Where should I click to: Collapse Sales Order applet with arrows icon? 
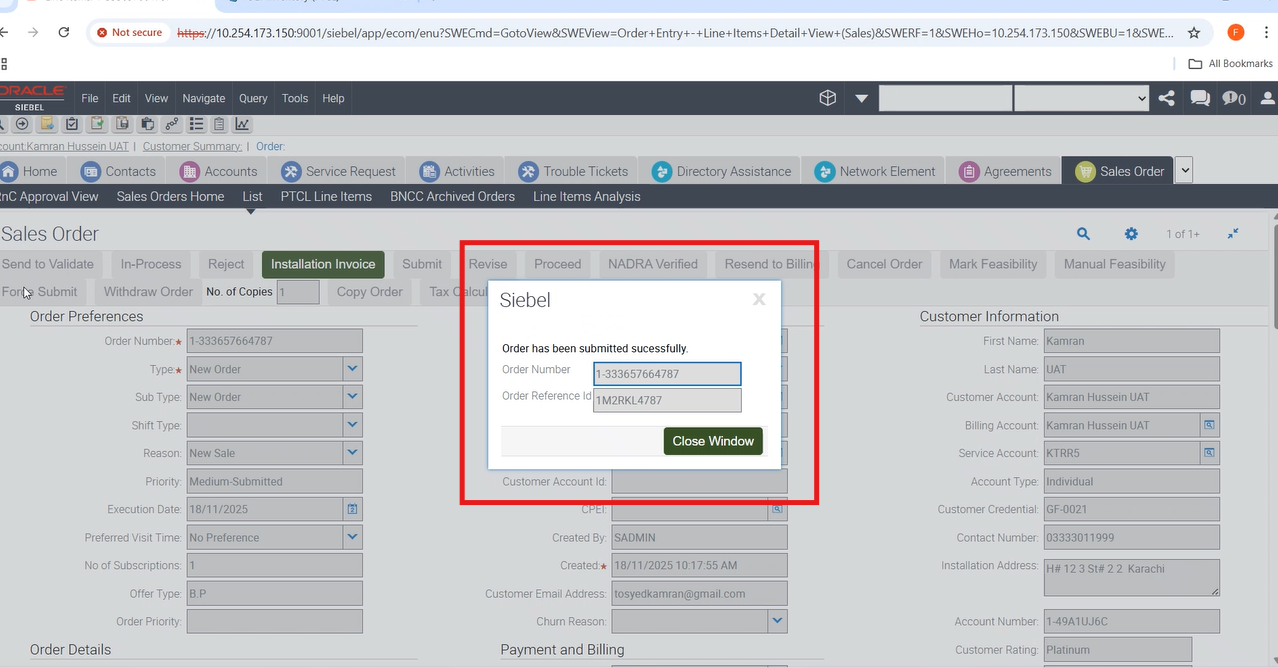[x=1233, y=234]
